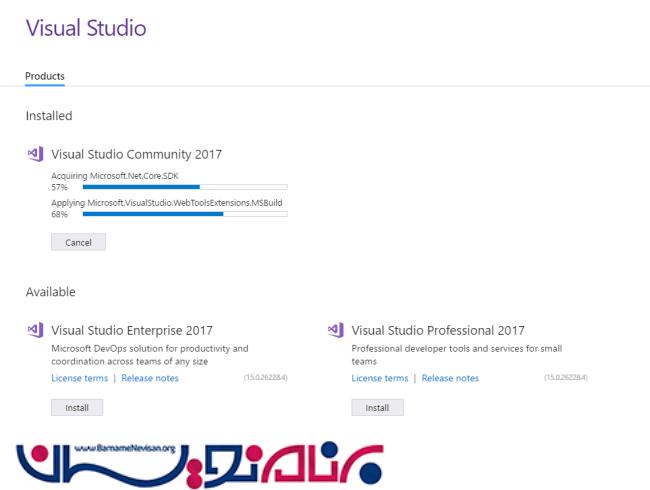
Task: Click the Visual Studio Enterprise 2017 logo icon
Action: [x=35, y=330]
